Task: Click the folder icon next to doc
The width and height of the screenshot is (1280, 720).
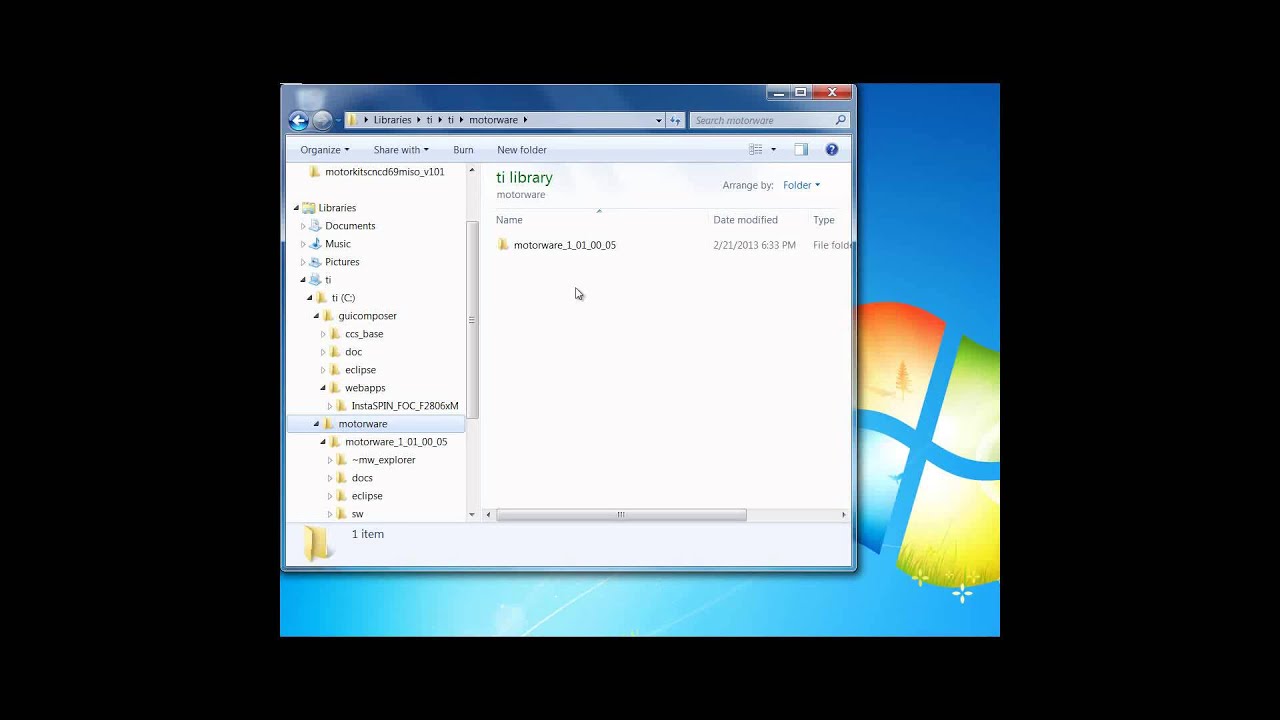Action: pos(336,352)
